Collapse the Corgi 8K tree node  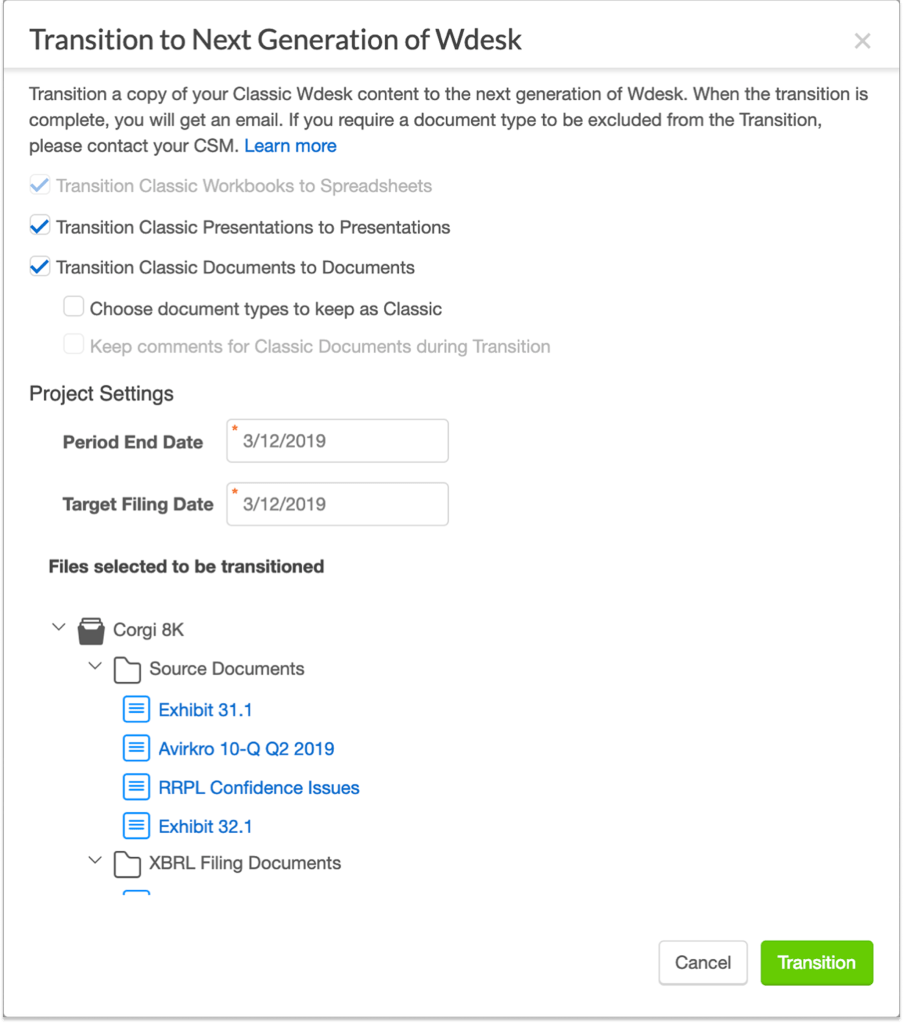click(58, 628)
